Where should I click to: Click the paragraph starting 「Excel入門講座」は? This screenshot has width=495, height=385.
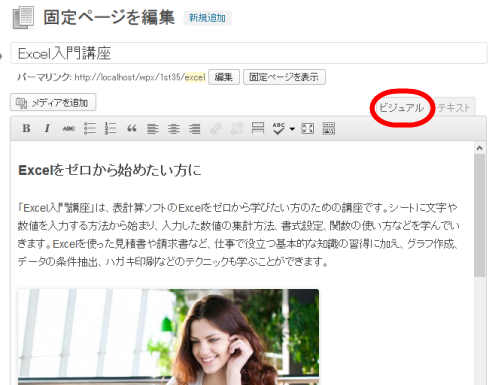238,234
